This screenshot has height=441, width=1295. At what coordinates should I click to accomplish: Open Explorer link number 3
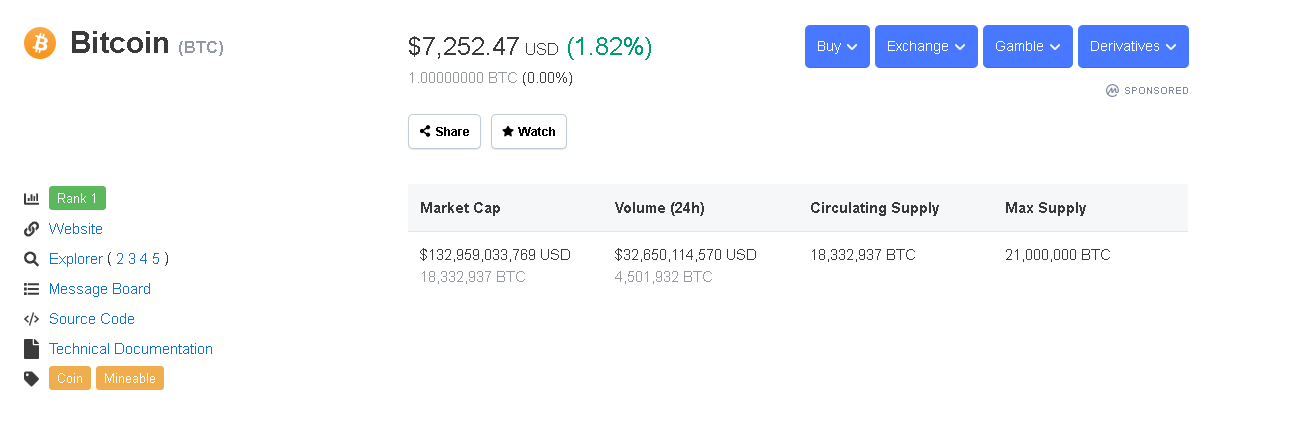click(x=143, y=259)
